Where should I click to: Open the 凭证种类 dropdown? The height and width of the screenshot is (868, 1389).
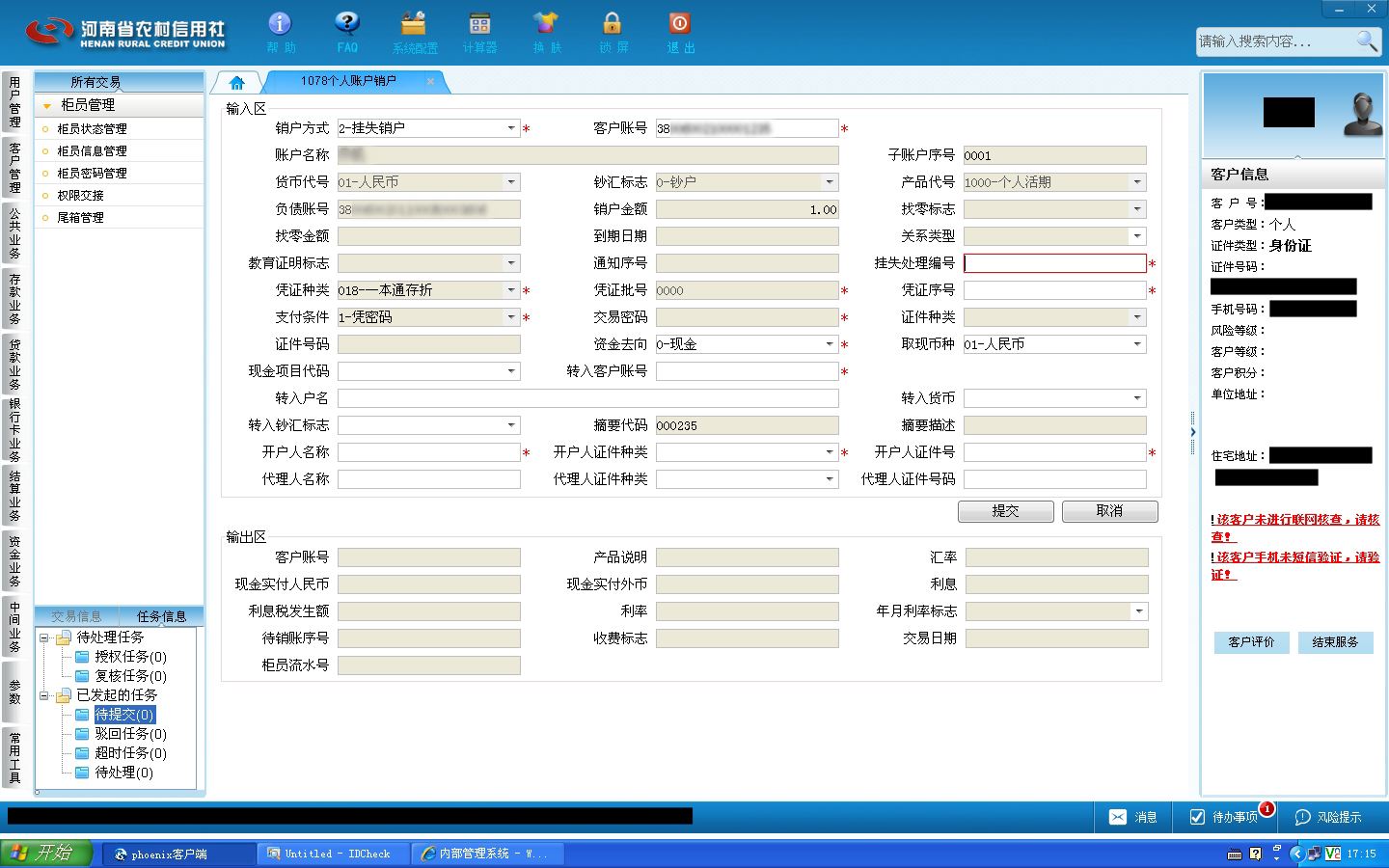click(x=511, y=290)
